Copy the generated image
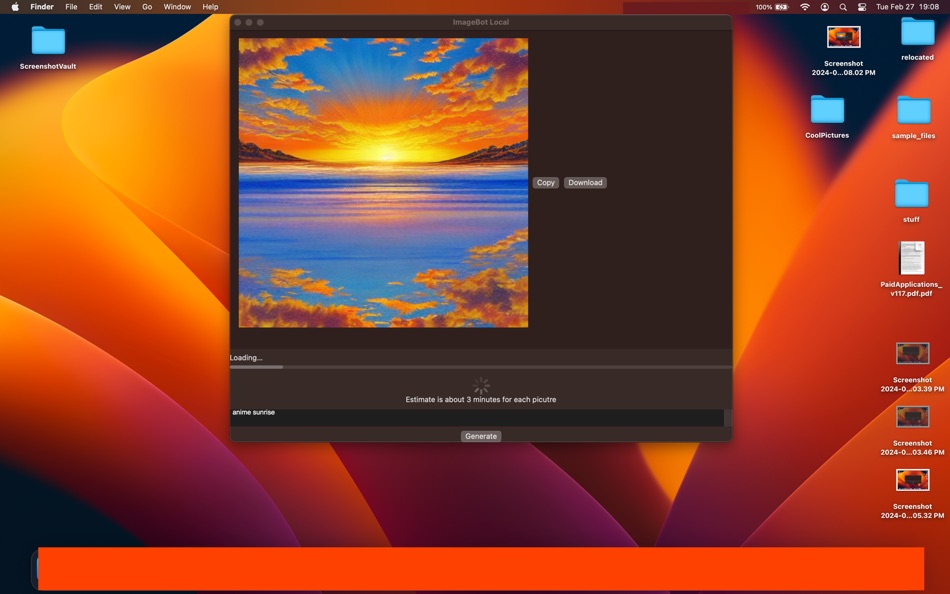950x594 pixels. pyautogui.click(x=545, y=182)
